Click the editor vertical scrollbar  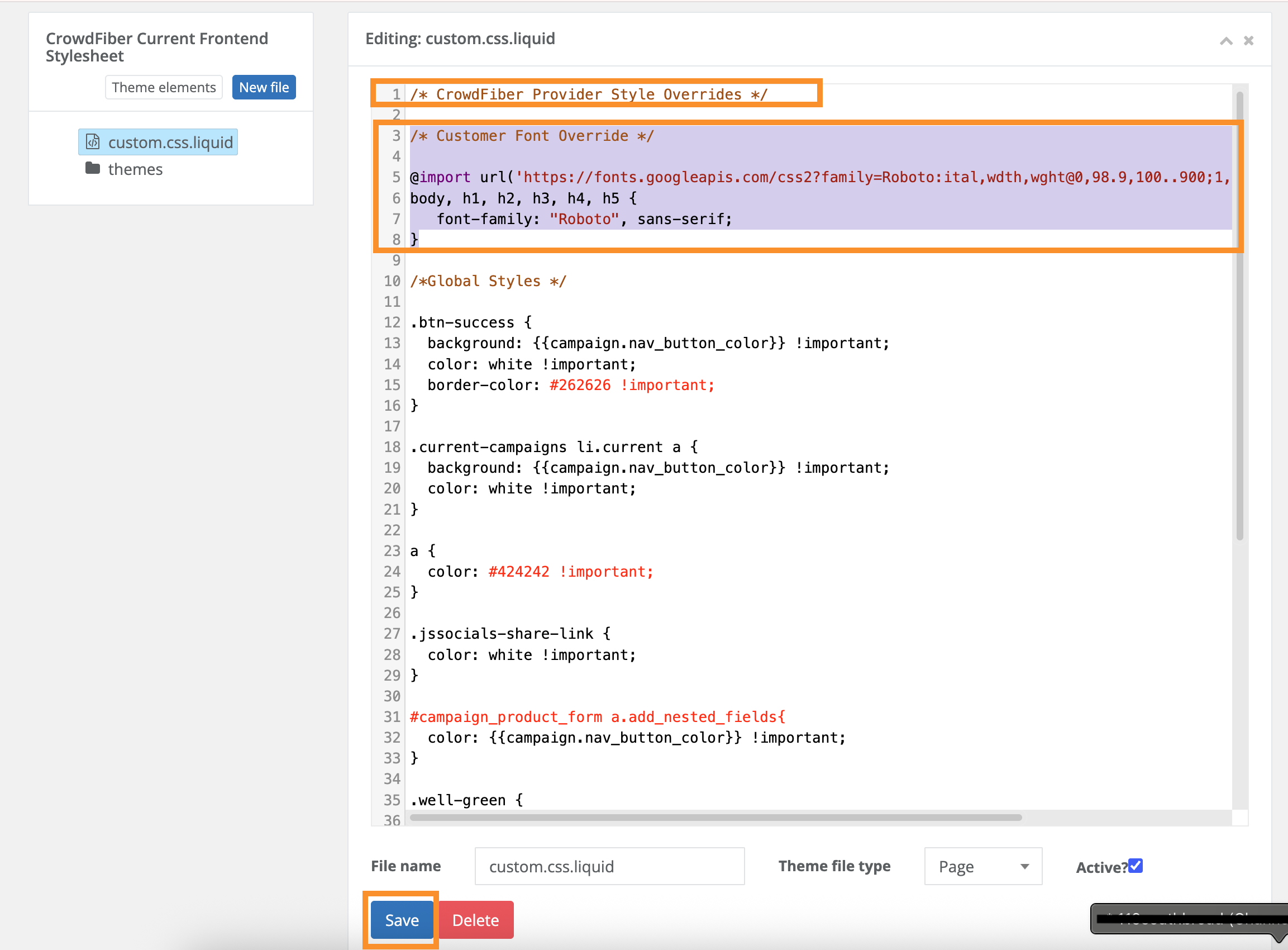[1239, 316]
